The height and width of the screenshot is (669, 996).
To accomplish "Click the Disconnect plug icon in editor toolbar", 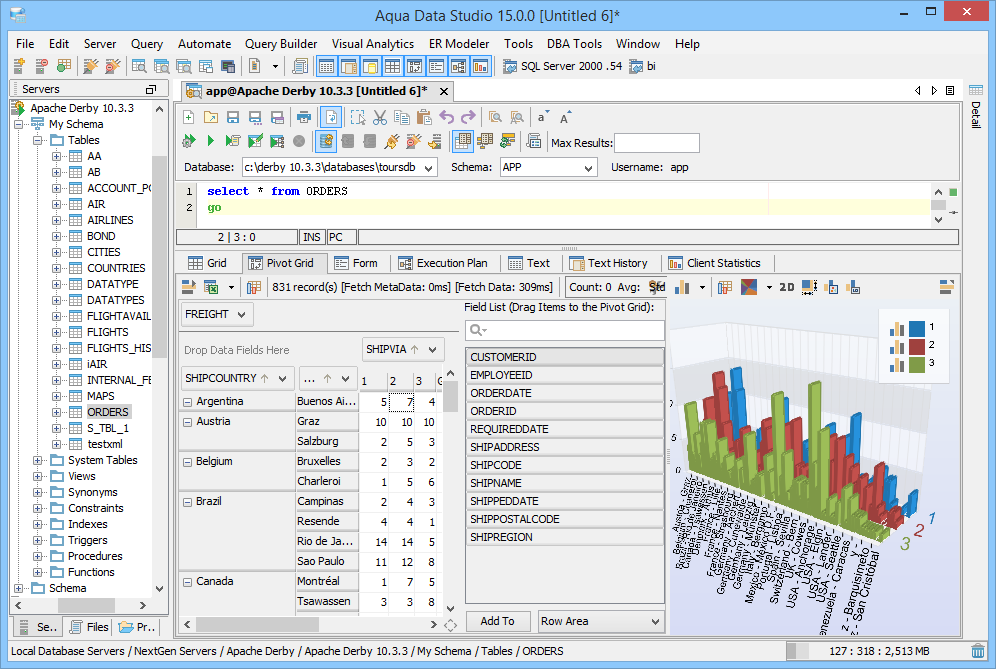I will click(414, 141).
